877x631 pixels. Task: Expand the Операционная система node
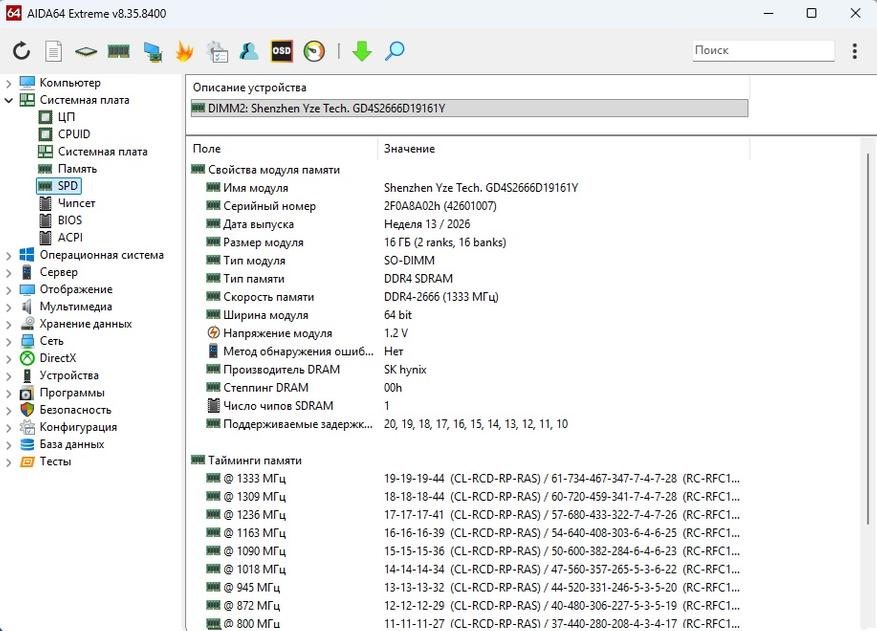pyautogui.click(x=8, y=256)
